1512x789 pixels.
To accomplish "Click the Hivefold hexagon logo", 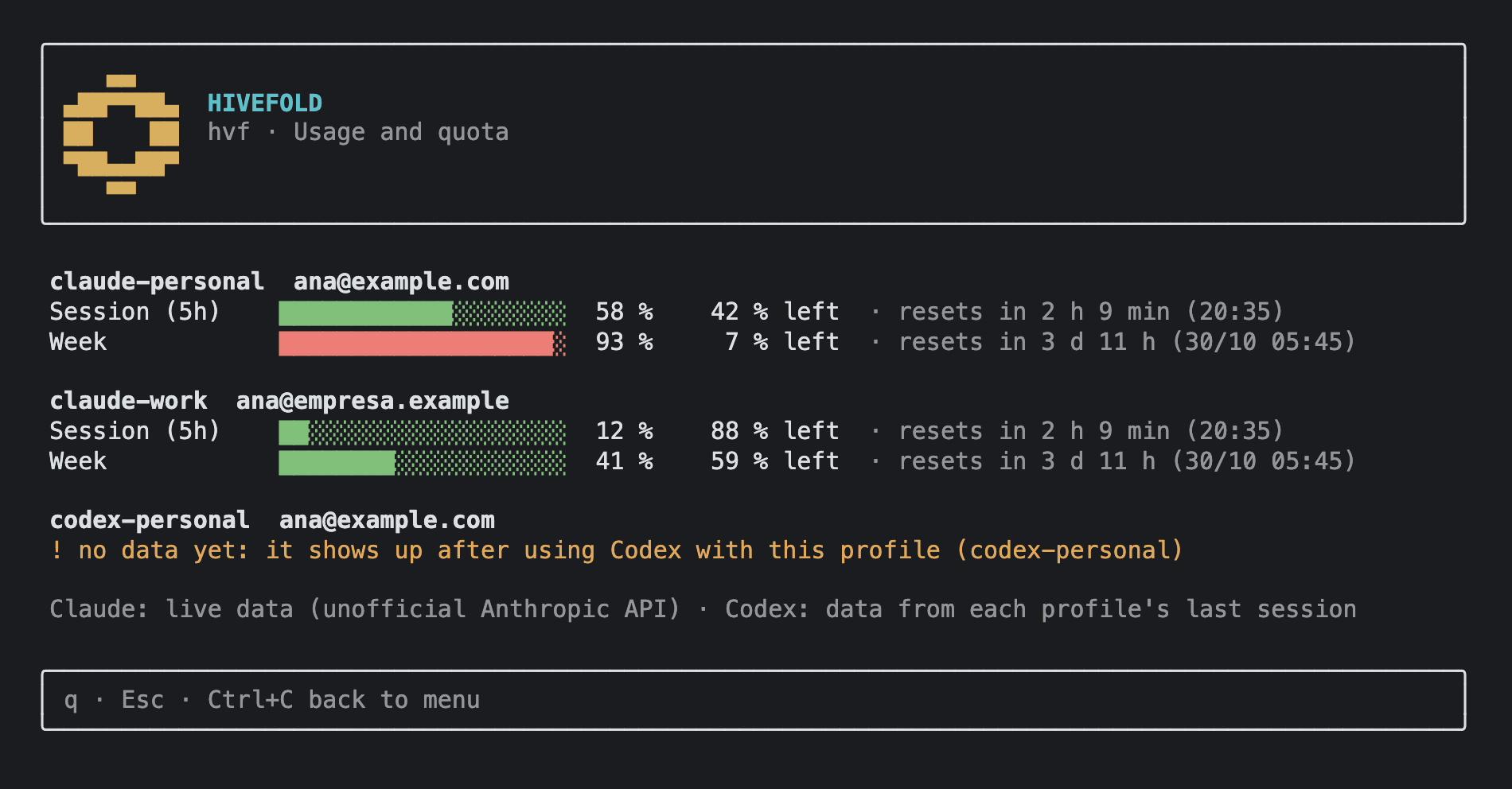I will 121,134.
